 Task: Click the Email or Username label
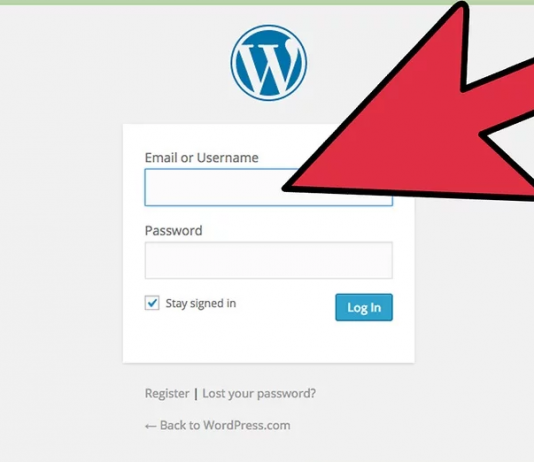[x=202, y=158]
